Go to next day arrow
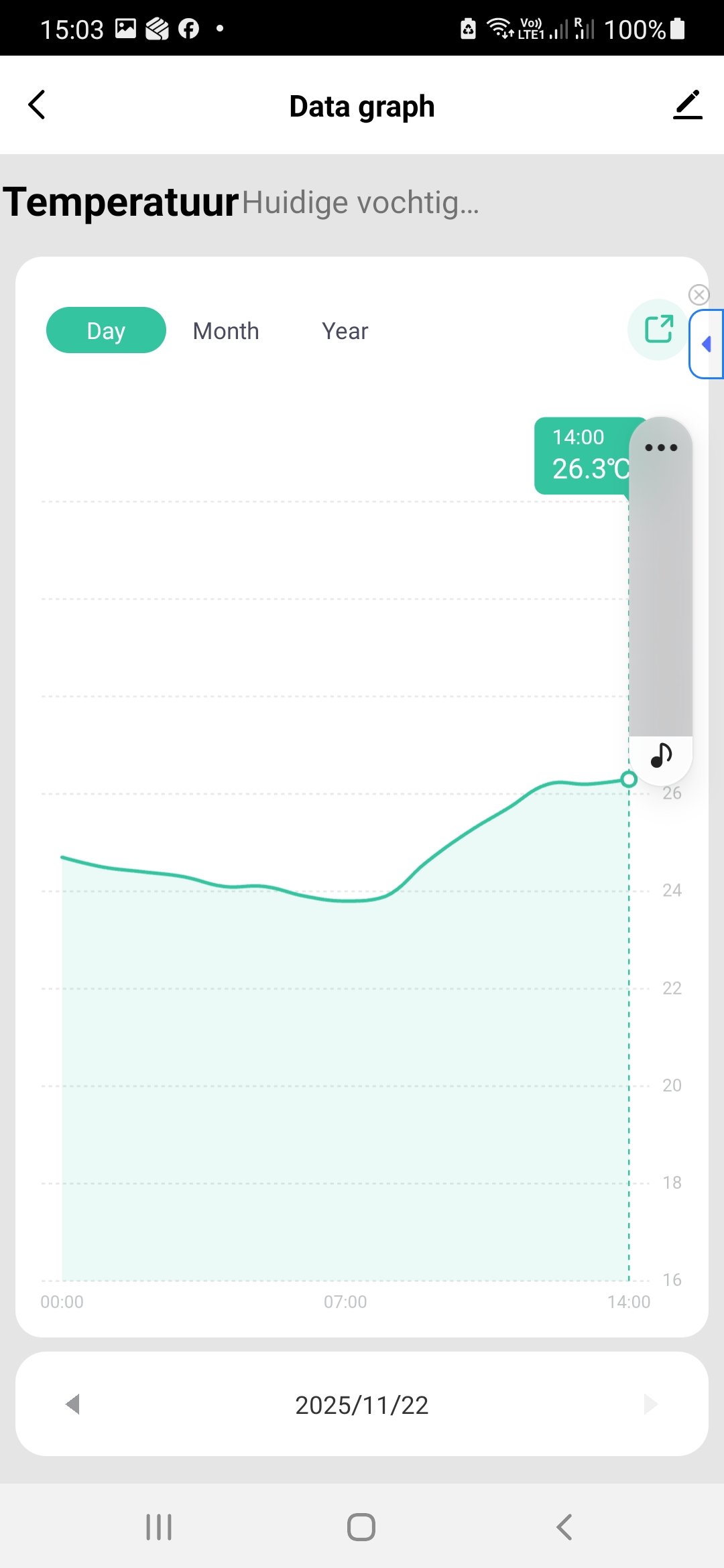 pos(650,1404)
